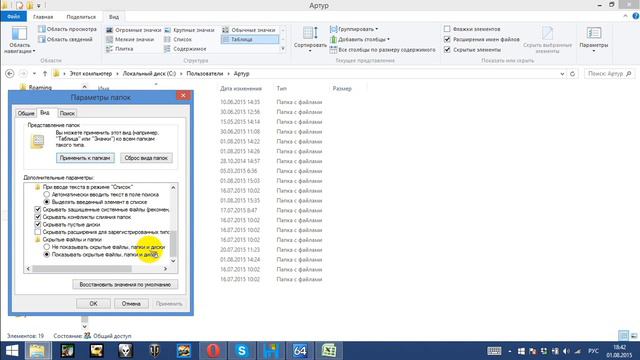Viewport: 640px width, 360px height.
Task: Open Group by (Группировать) dropdown
Action: [354, 29]
